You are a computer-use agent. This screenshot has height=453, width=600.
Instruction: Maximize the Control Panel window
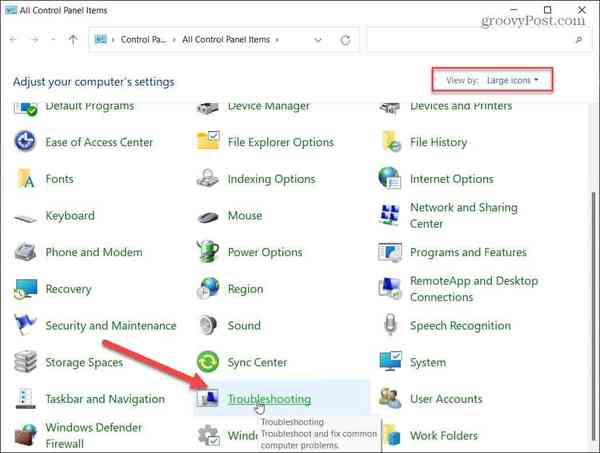click(548, 10)
